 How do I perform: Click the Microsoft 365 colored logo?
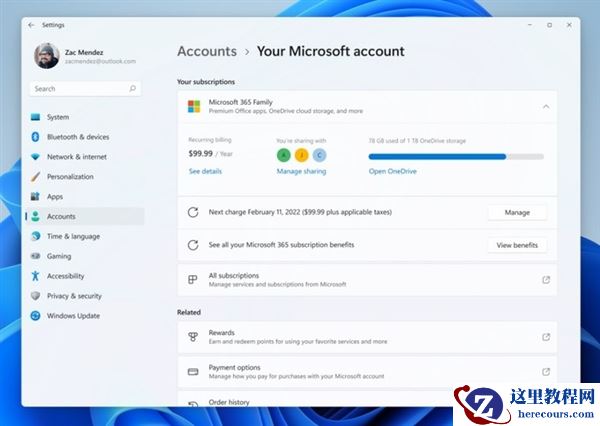click(194, 106)
